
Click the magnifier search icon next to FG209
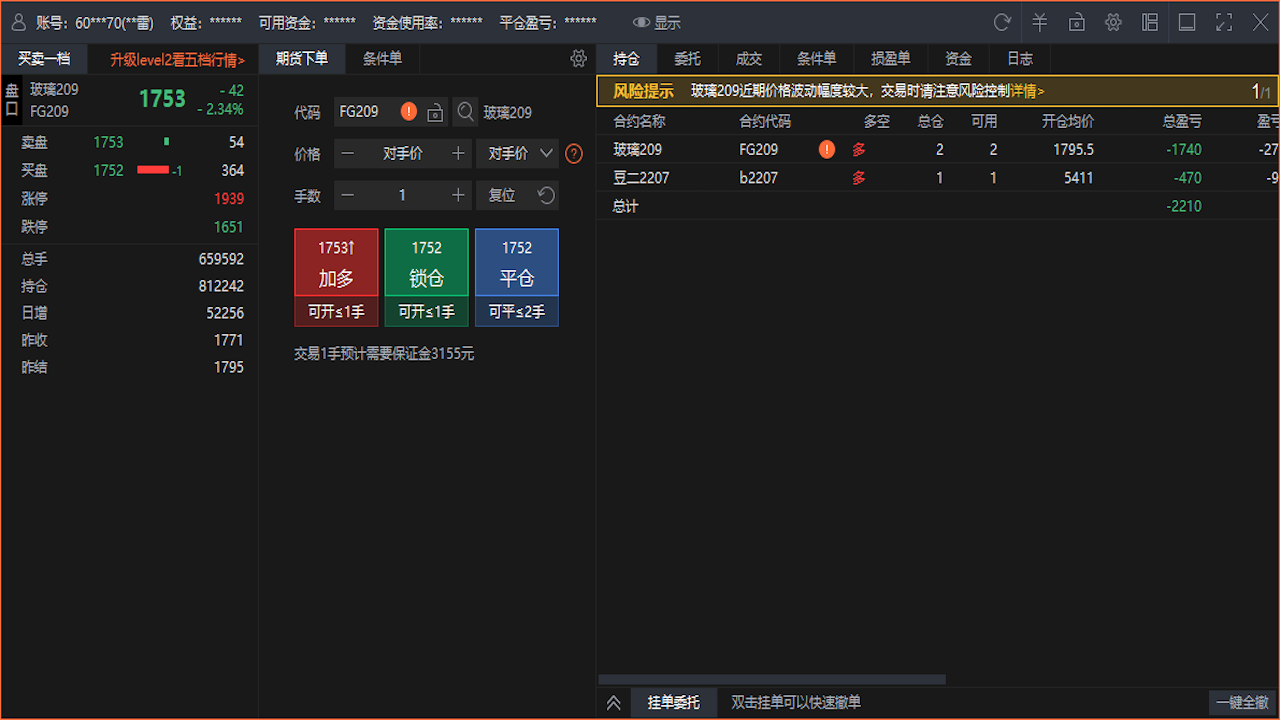coord(466,112)
